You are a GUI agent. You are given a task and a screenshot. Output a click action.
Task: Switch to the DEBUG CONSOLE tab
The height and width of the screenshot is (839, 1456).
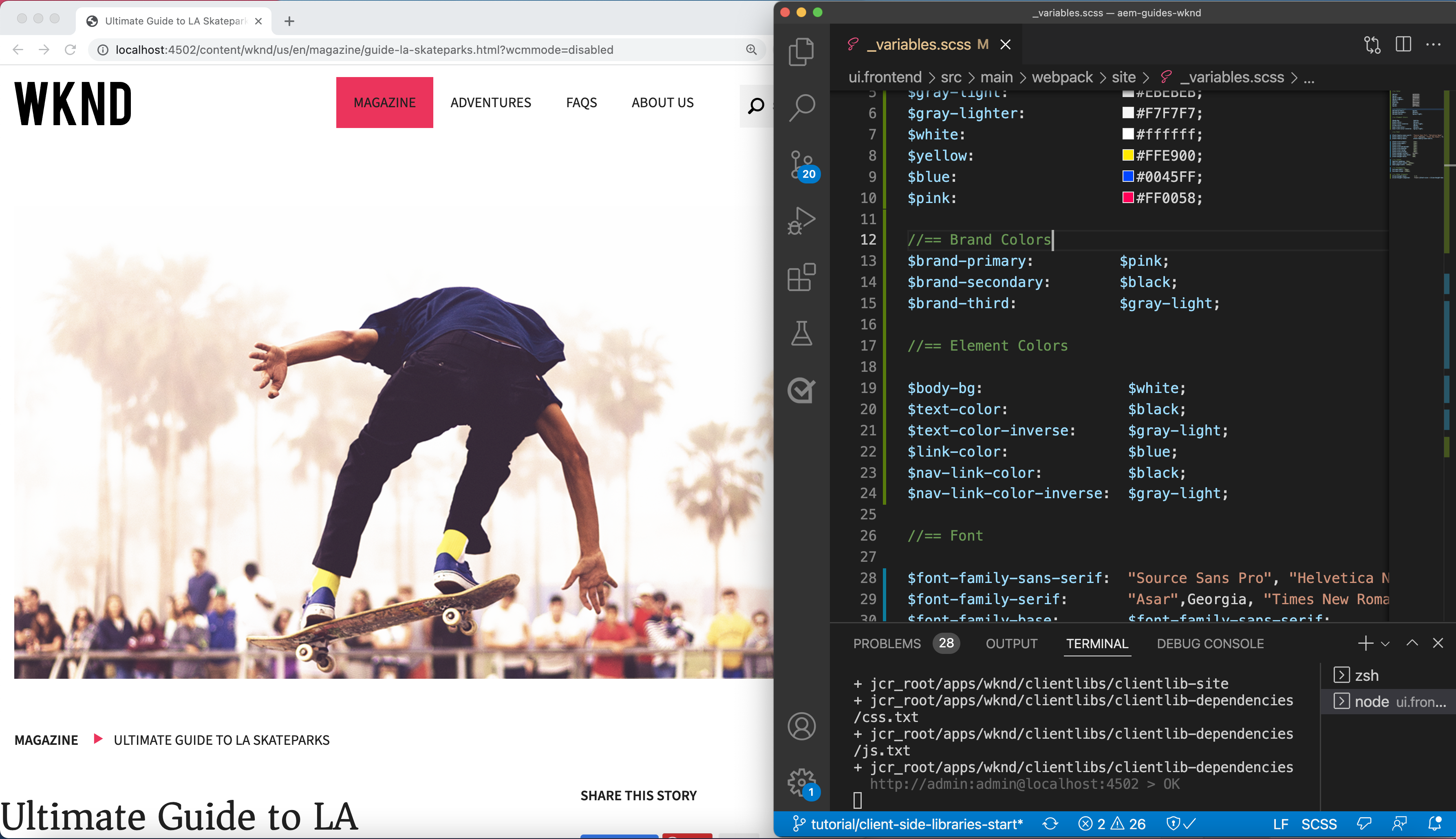point(1210,644)
